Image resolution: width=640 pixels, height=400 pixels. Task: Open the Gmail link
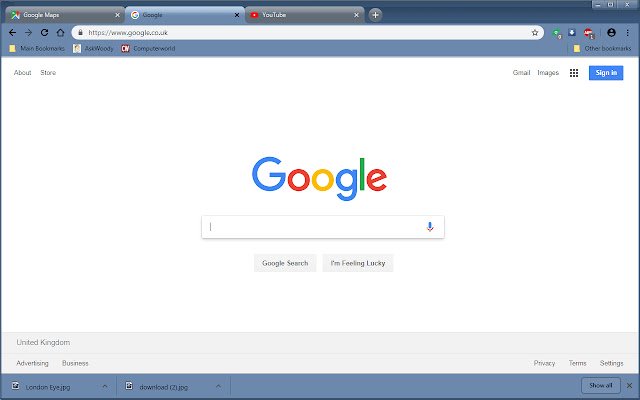pos(521,73)
